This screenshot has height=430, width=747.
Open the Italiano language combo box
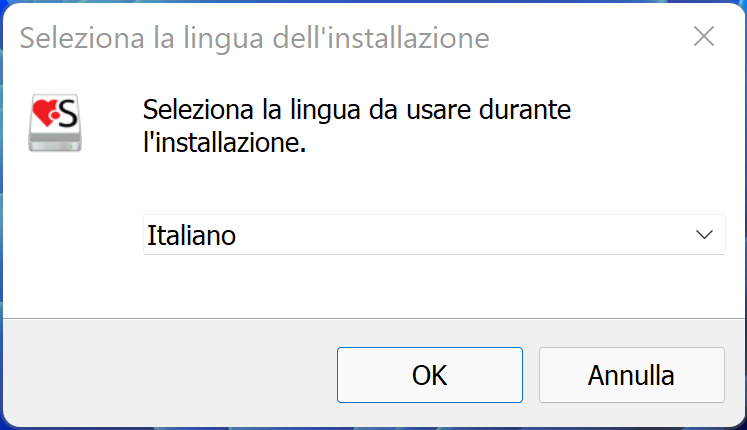(433, 234)
